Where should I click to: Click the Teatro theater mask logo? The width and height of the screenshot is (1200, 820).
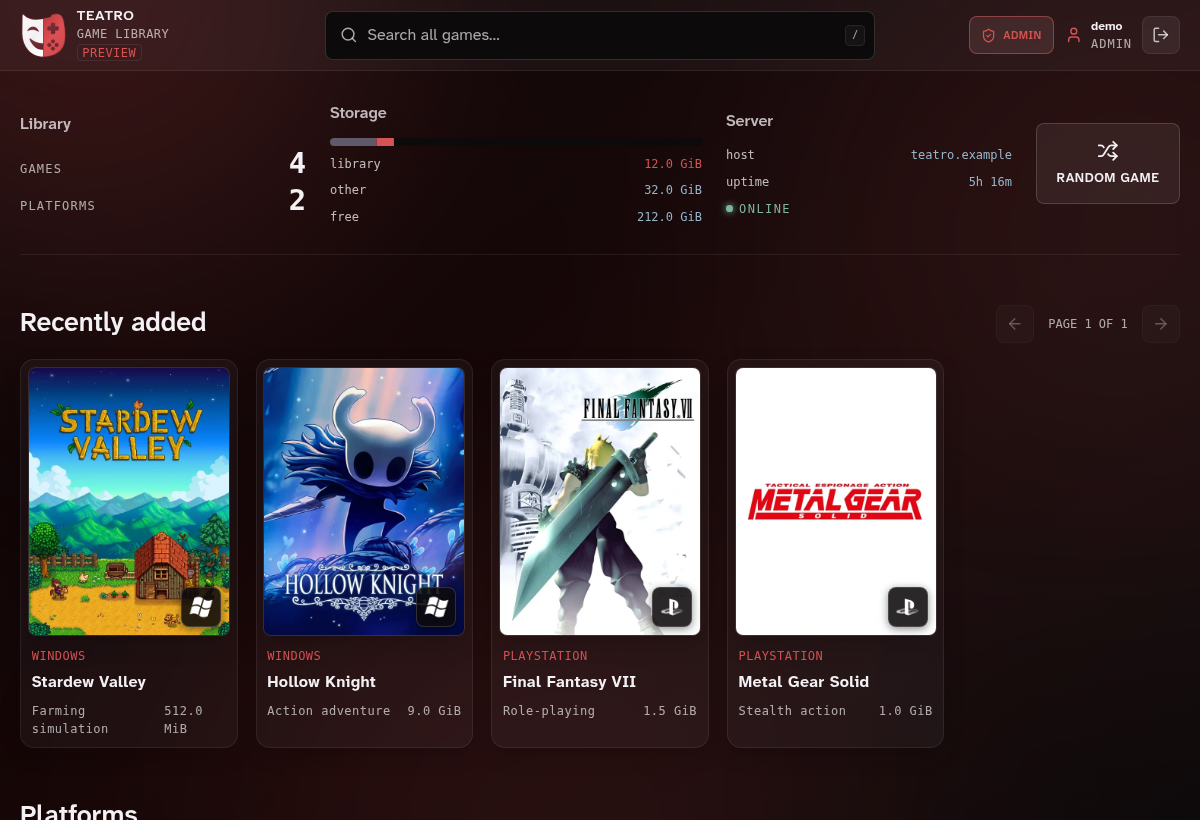[44, 35]
